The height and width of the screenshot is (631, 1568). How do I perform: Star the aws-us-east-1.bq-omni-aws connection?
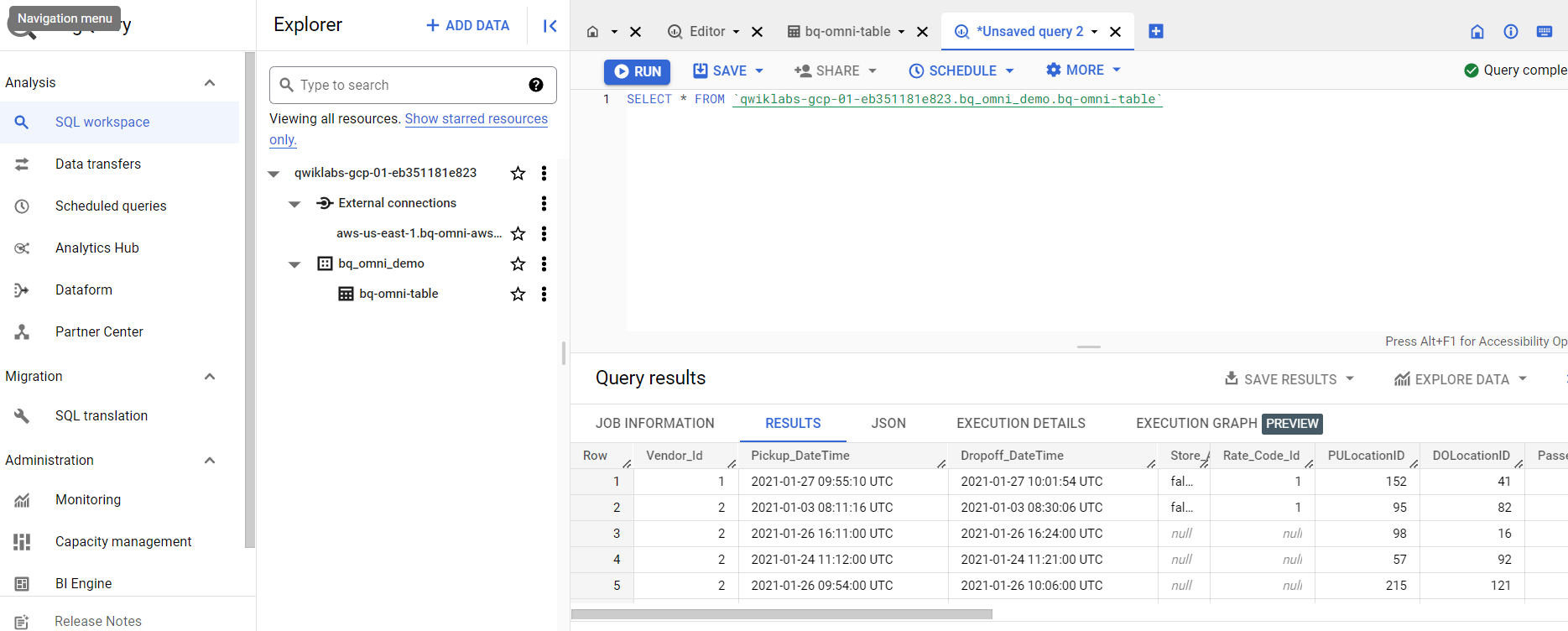pyautogui.click(x=518, y=233)
